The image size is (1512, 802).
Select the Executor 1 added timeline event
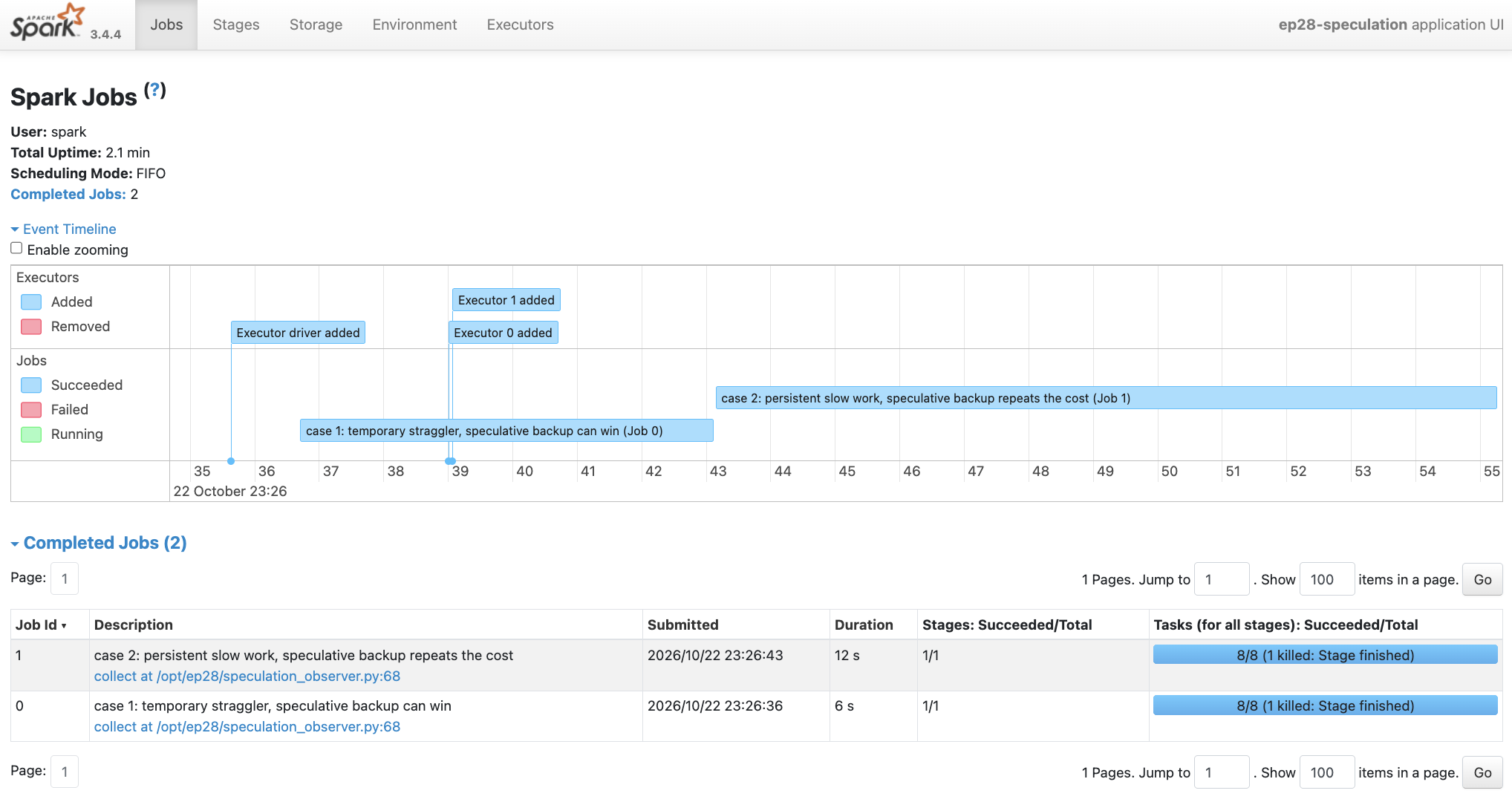[x=506, y=300]
